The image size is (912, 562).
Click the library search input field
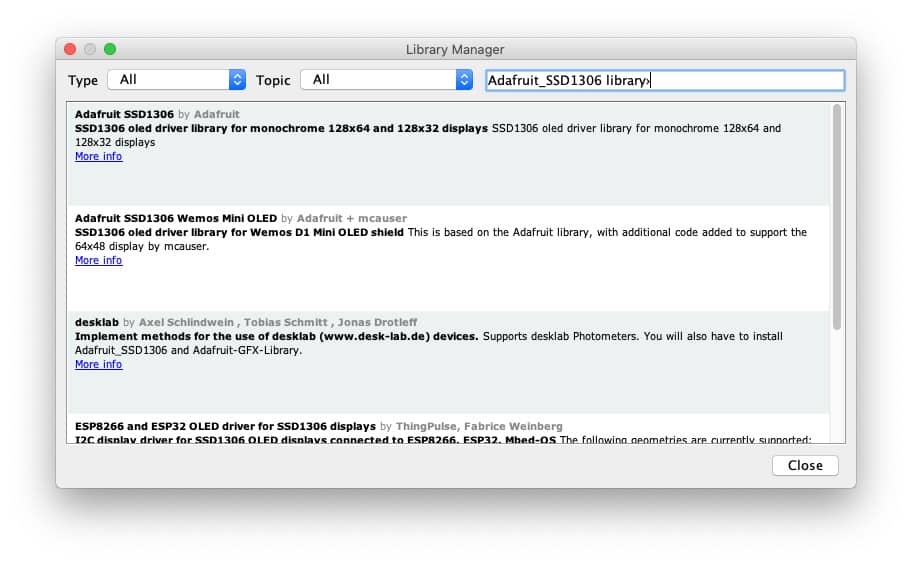point(665,80)
